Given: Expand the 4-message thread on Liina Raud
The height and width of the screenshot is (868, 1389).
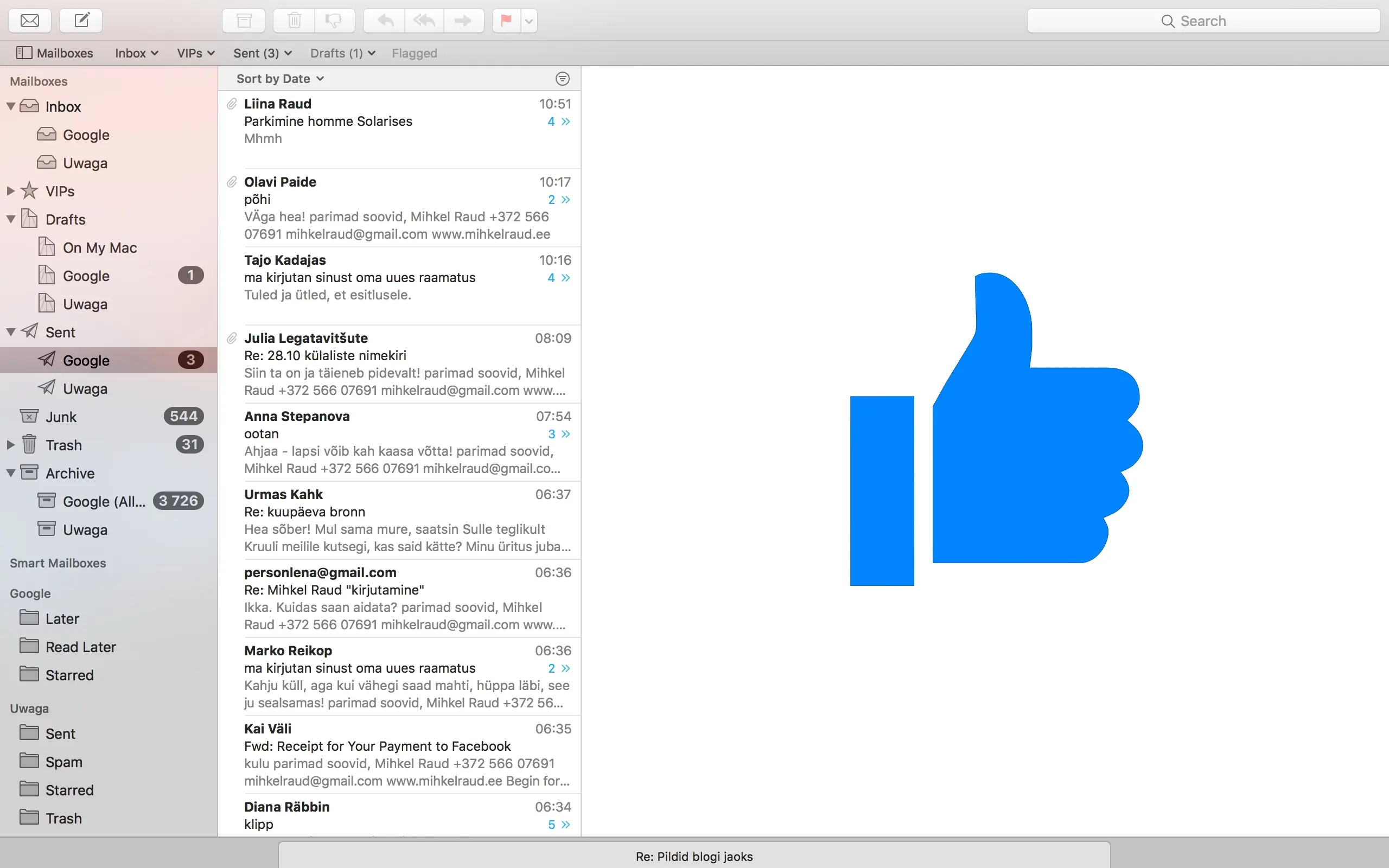Looking at the screenshot, I should (559, 121).
